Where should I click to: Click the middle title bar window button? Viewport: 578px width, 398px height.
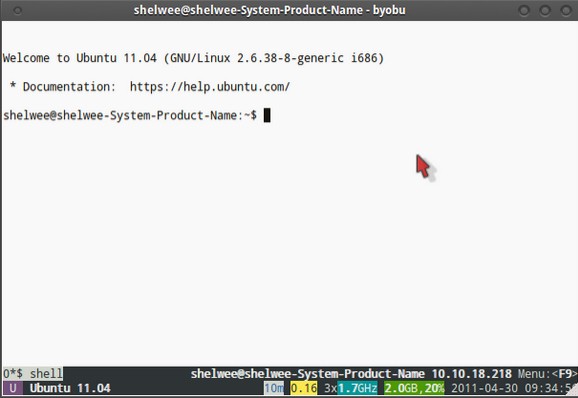point(545,11)
